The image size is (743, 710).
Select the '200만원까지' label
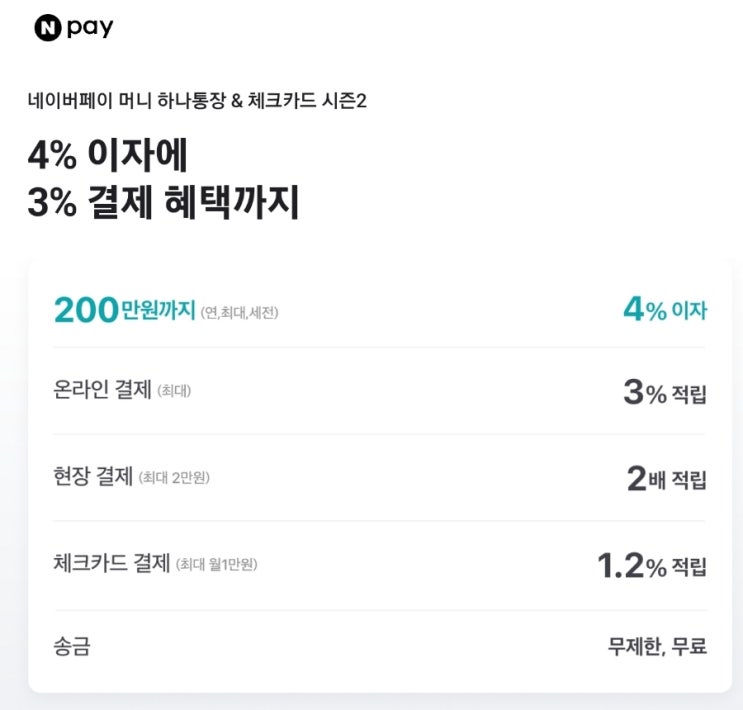coord(125,310)
